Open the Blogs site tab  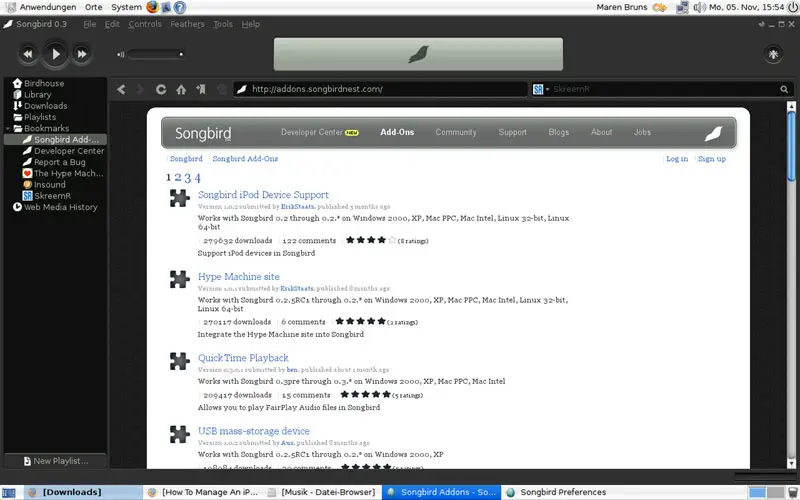pyautogui.click(x=559, y=132)
